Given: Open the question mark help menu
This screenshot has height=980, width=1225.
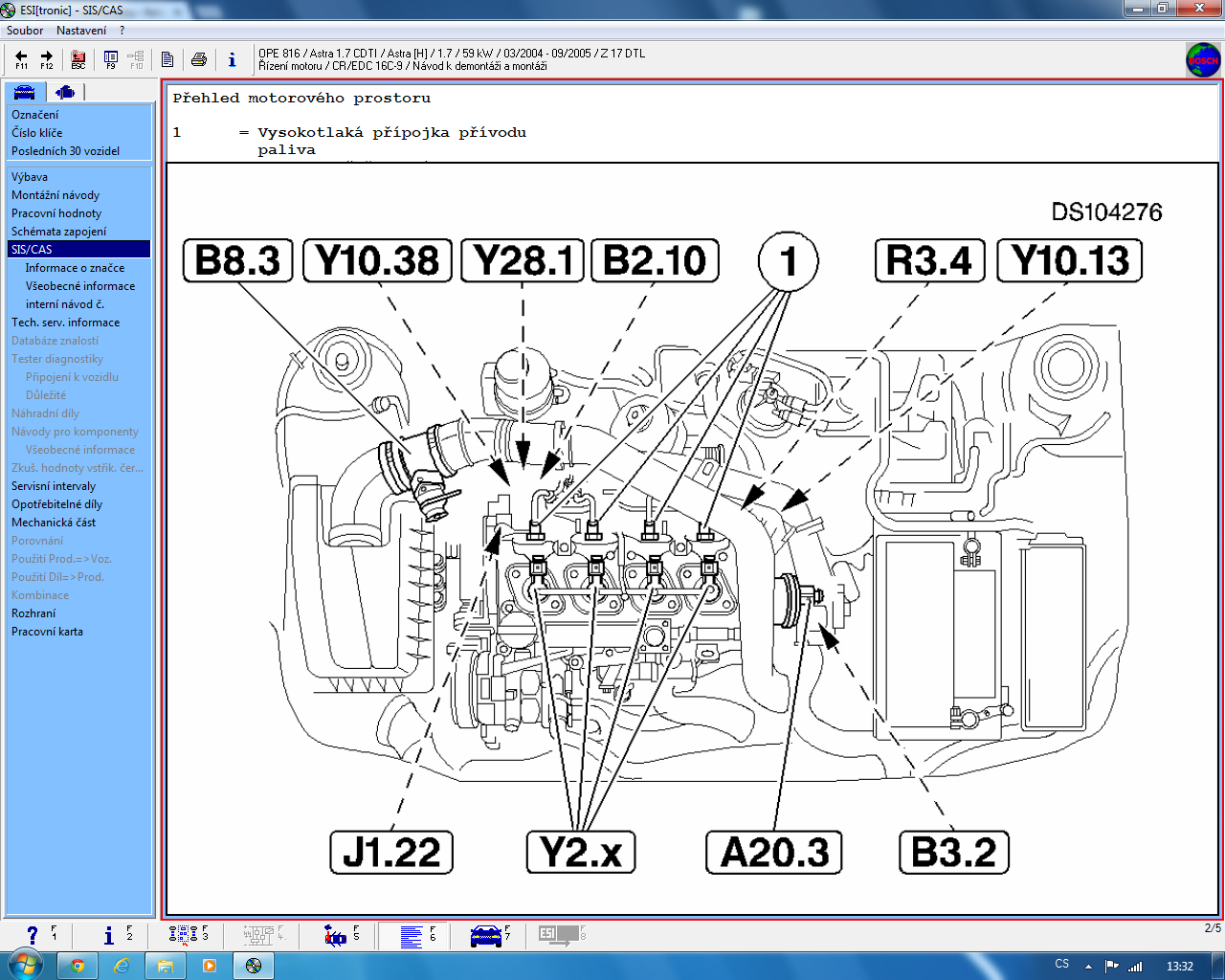Looking at the screenshot, I should (122, 31).
